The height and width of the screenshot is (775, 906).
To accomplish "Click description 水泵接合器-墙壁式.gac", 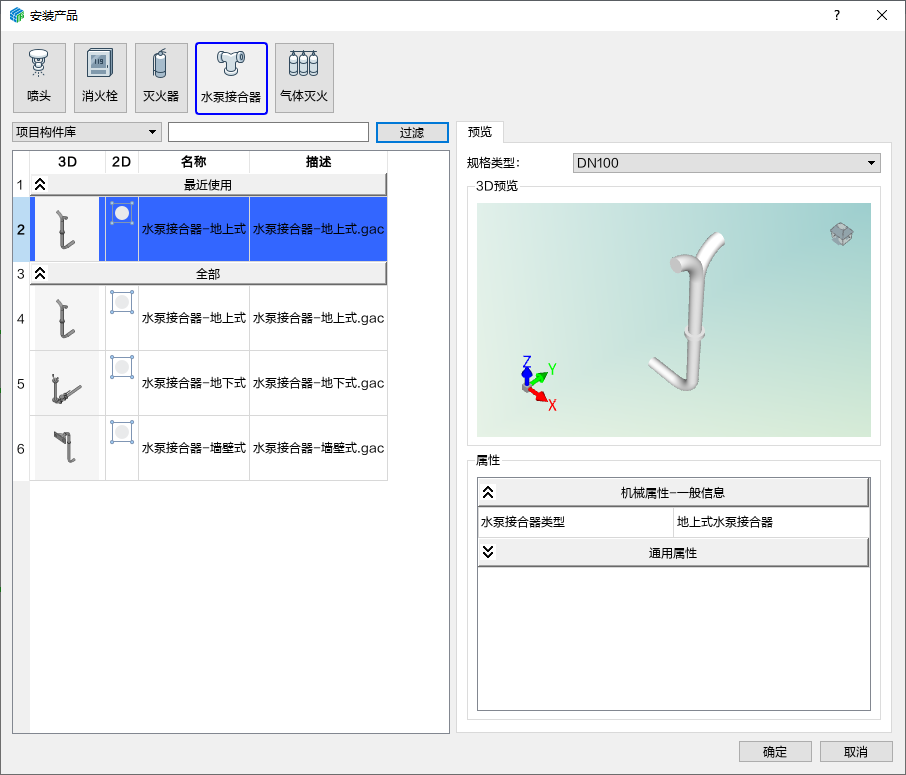I will tap(318, 448).
